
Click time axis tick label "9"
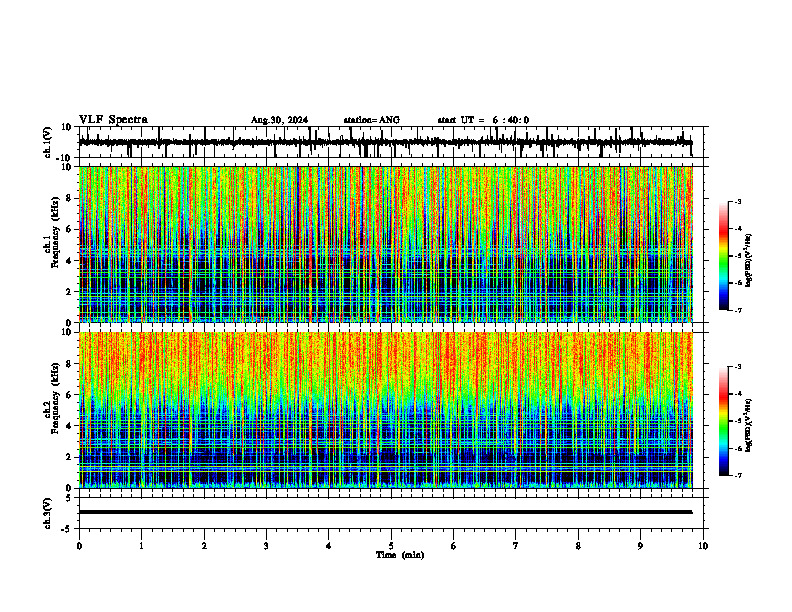click(x=640, y=546)
